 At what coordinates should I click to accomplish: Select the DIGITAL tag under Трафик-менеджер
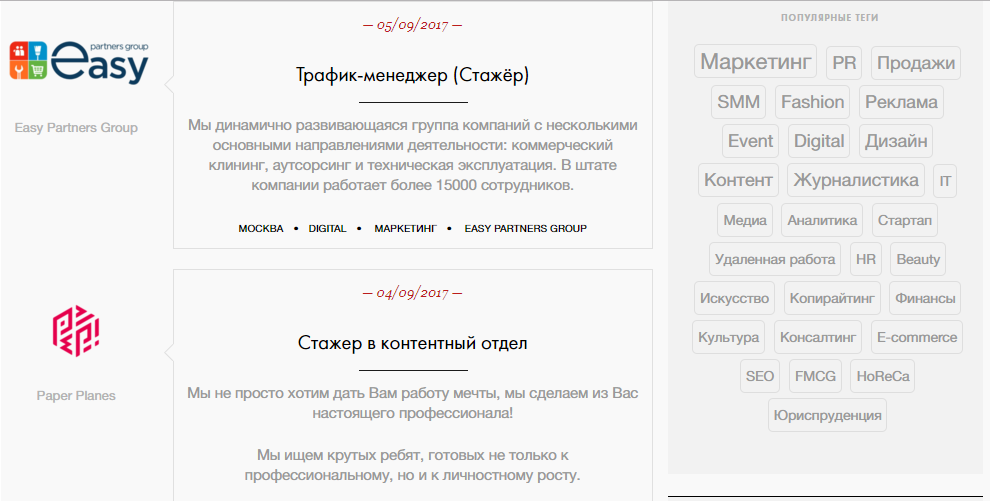(327, 228)
